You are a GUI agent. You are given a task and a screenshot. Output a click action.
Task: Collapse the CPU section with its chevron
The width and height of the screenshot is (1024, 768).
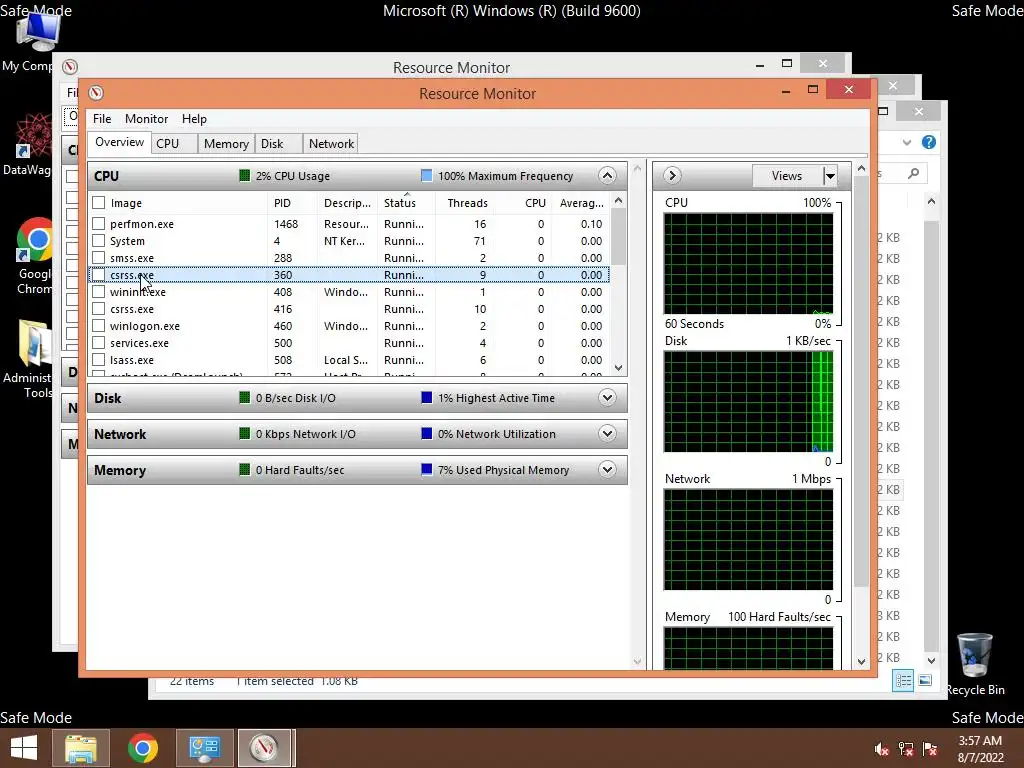[607, 176]
